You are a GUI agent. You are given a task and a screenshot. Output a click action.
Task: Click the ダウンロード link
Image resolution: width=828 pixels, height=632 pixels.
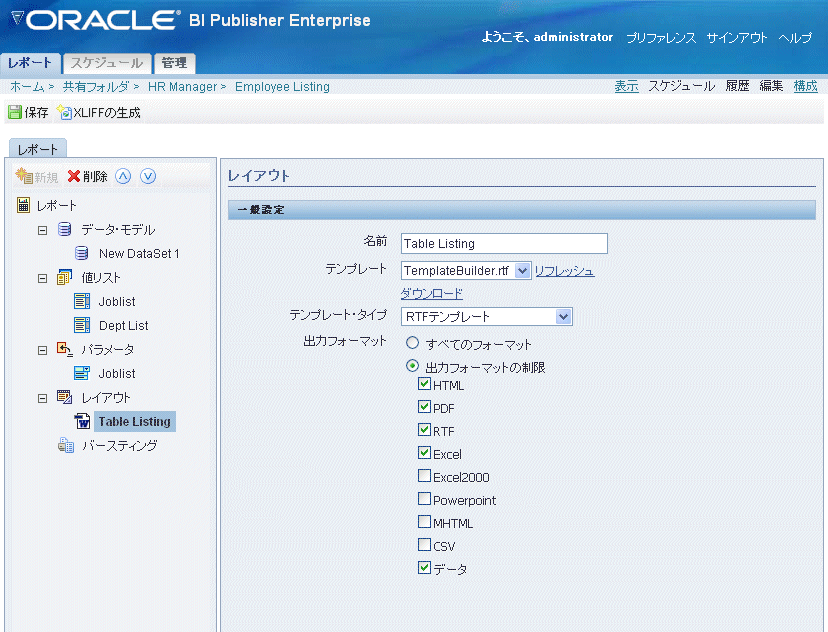coord(431,293)
